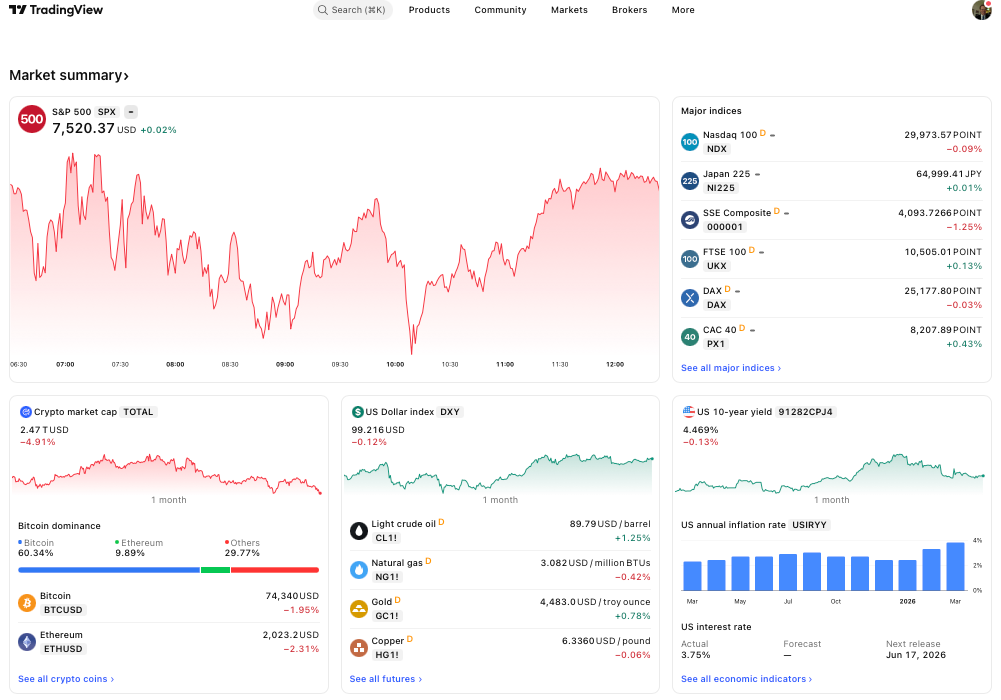
Task: Click the S&P 500 red logo icon
Action: [31, 119]
